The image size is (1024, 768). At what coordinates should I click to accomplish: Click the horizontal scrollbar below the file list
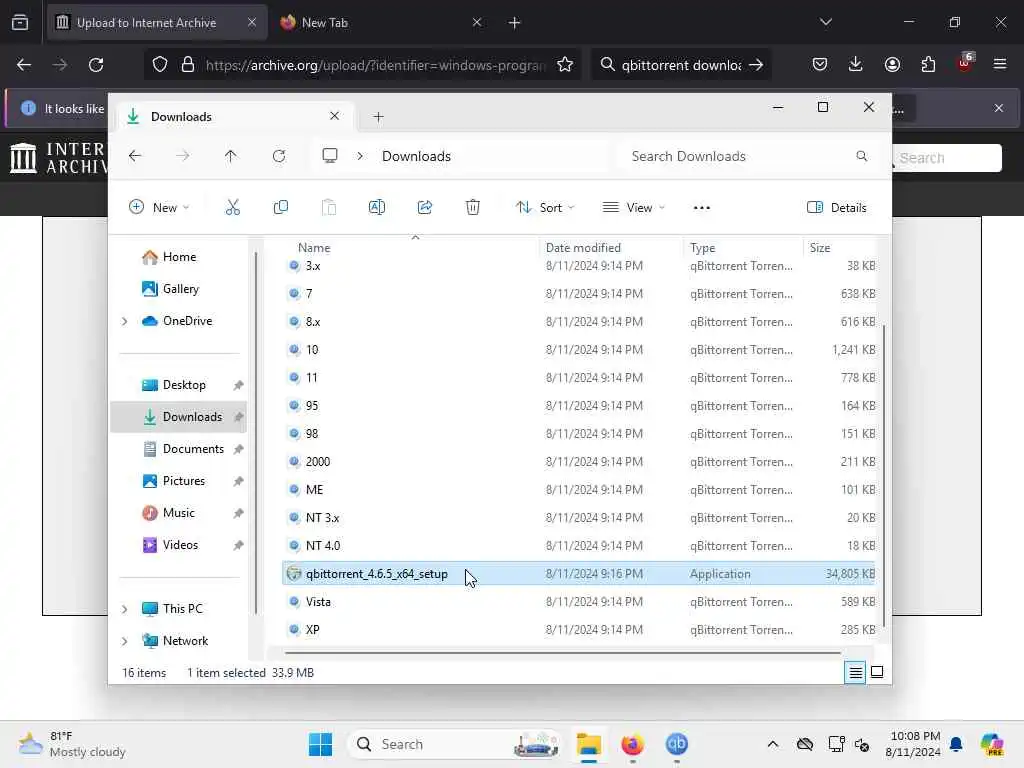[x=563, y=652]
